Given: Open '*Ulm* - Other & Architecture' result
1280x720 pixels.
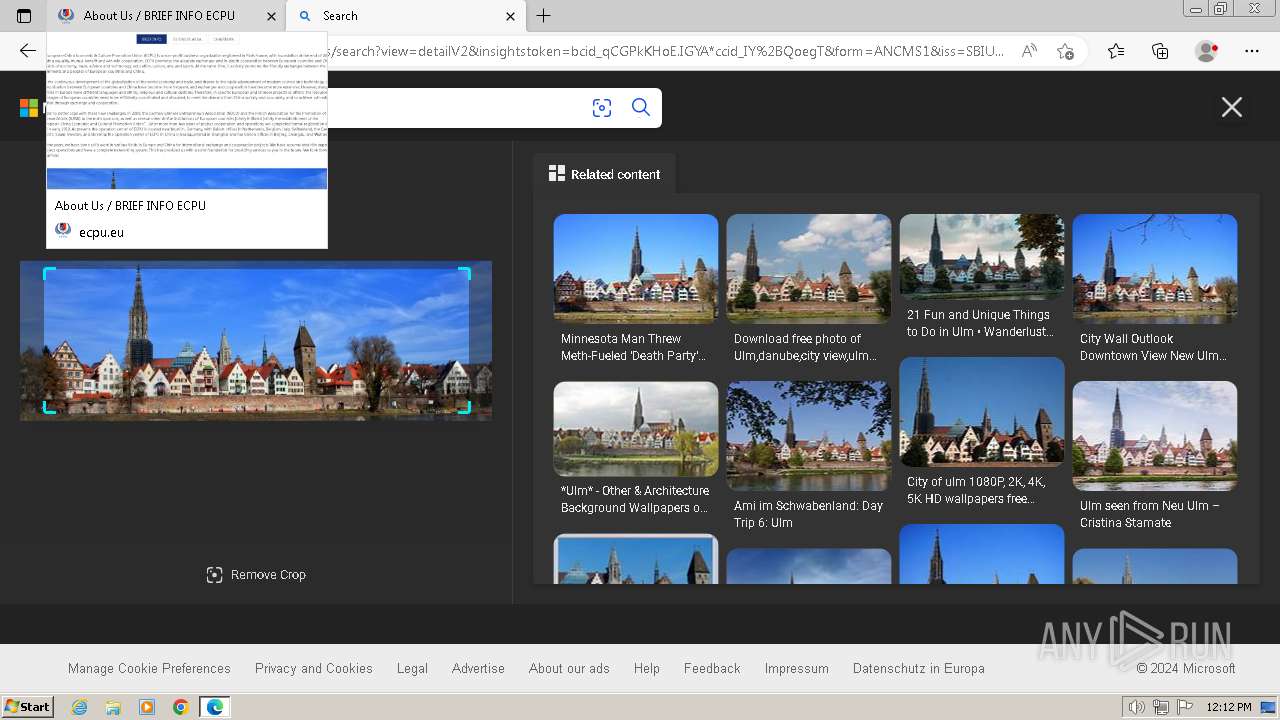Looking at the screenshot, I should click(636, 429).
